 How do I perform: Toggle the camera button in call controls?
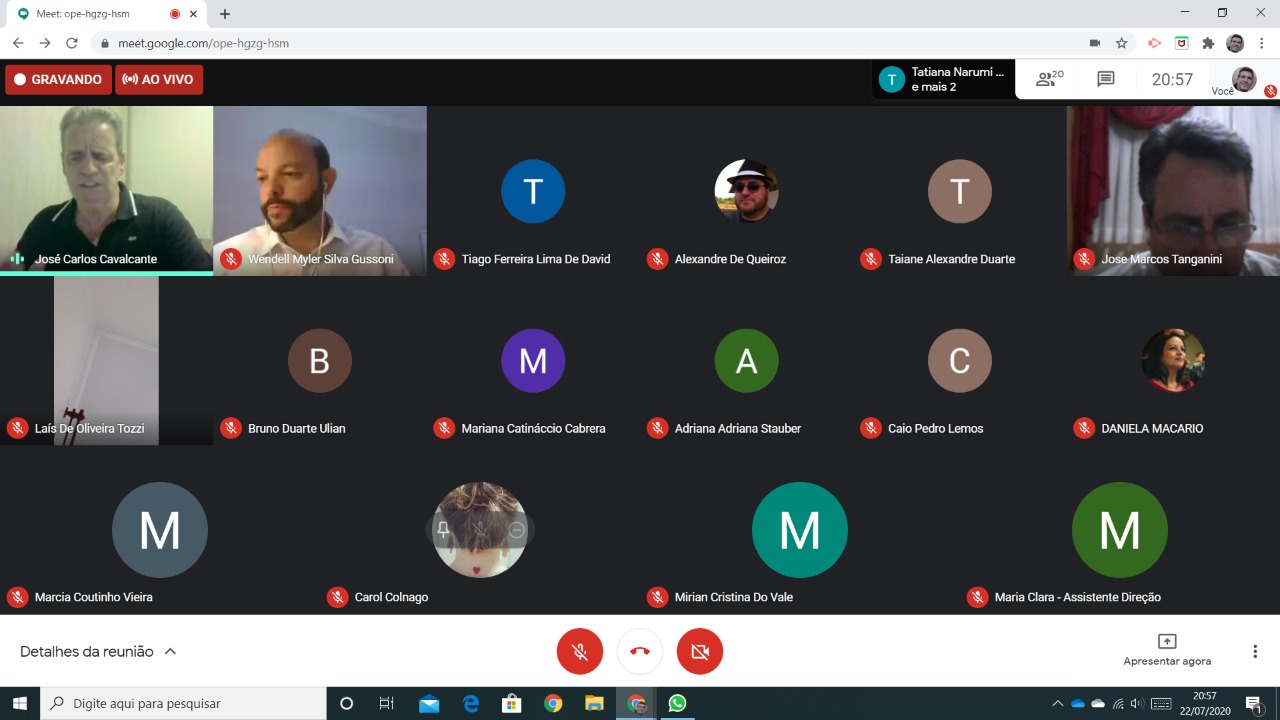pos(700,652)
